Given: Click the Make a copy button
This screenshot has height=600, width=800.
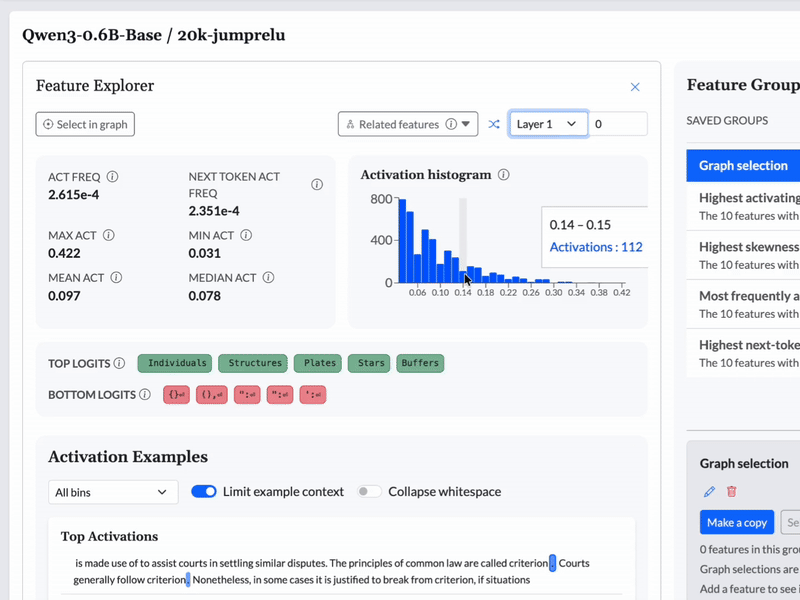Looking at the screenshot, I should pyautogui.click(x=737, y=522).
